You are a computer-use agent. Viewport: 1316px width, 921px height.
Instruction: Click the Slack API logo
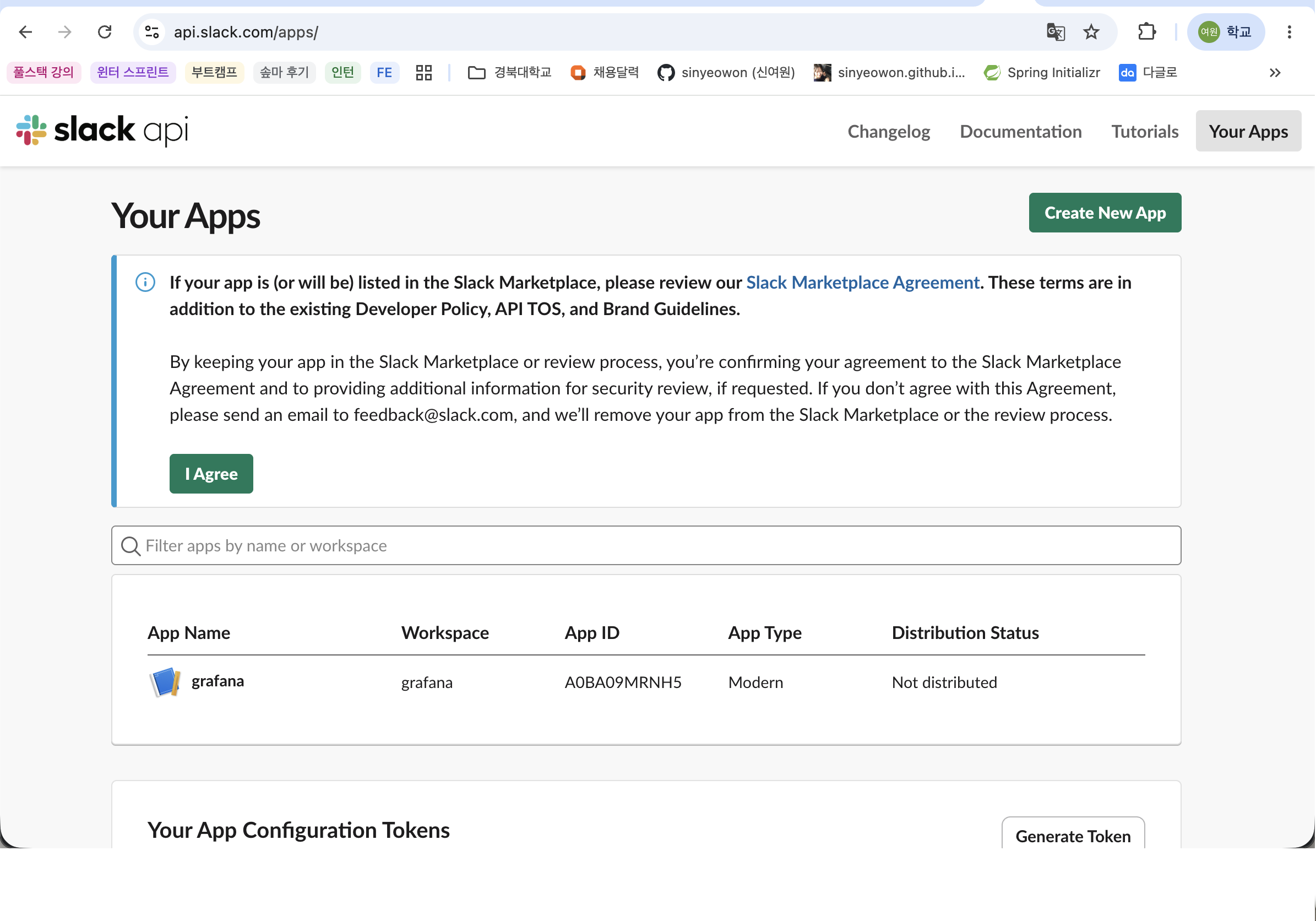[x=102, y=130]
